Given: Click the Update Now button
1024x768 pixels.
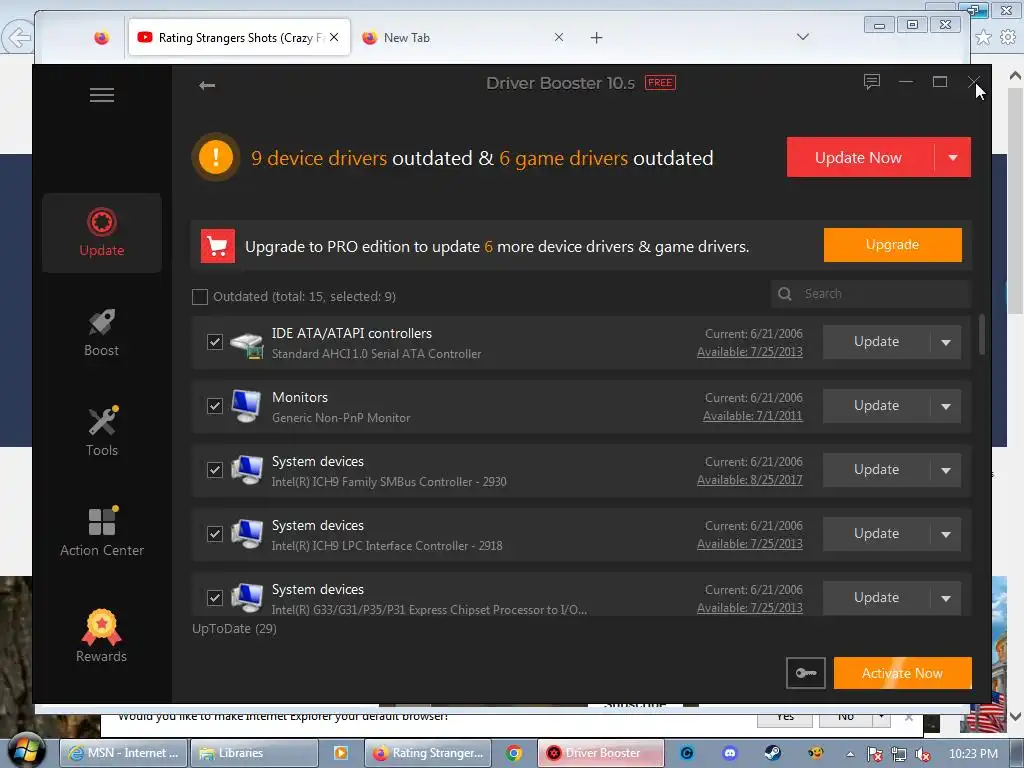Looking at the screenshot, I should pyautogui.click(x=859, y=157).
